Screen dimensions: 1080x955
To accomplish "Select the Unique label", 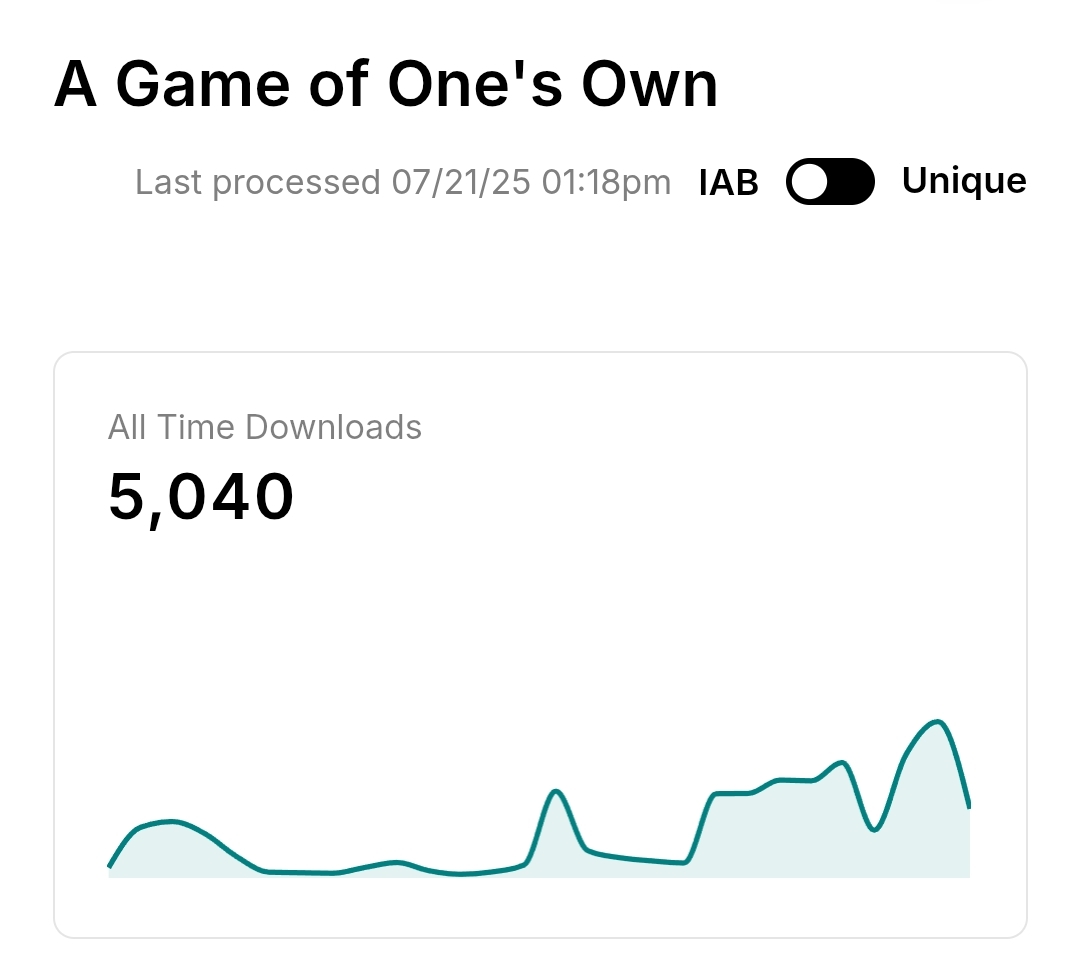I will pos(963,181).
